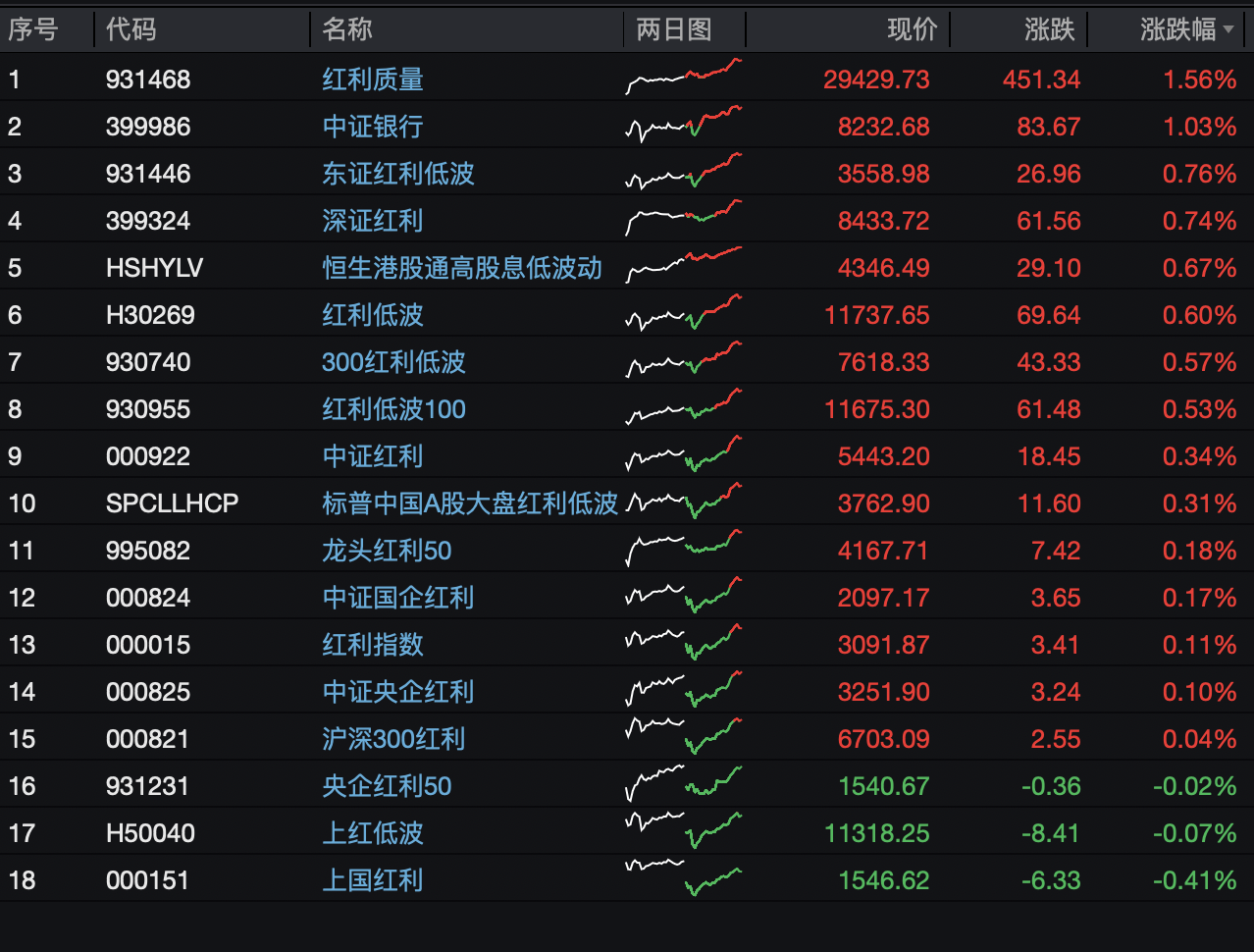Viewport: 1254px width, 952px height.
Task: Click change value 451.34
Action: pos(1042,79)
